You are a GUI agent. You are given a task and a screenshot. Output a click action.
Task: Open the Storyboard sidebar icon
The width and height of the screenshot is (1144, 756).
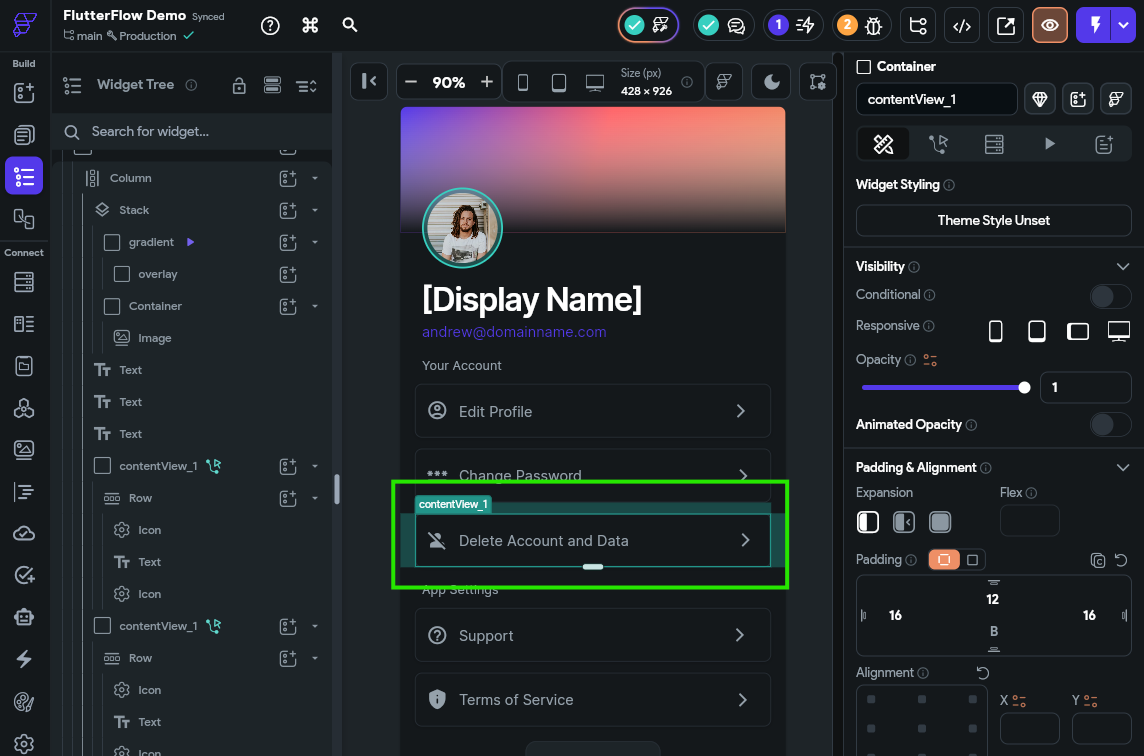[24, 218]
